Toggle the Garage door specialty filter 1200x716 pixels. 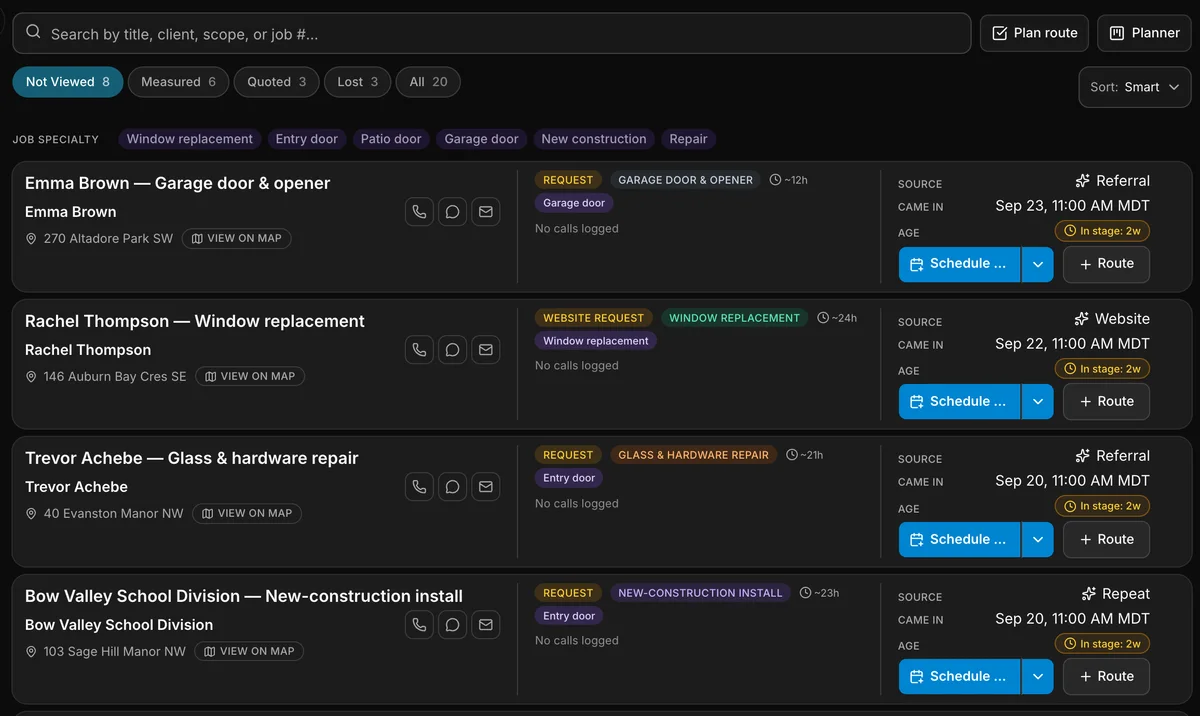click(481, 139)
